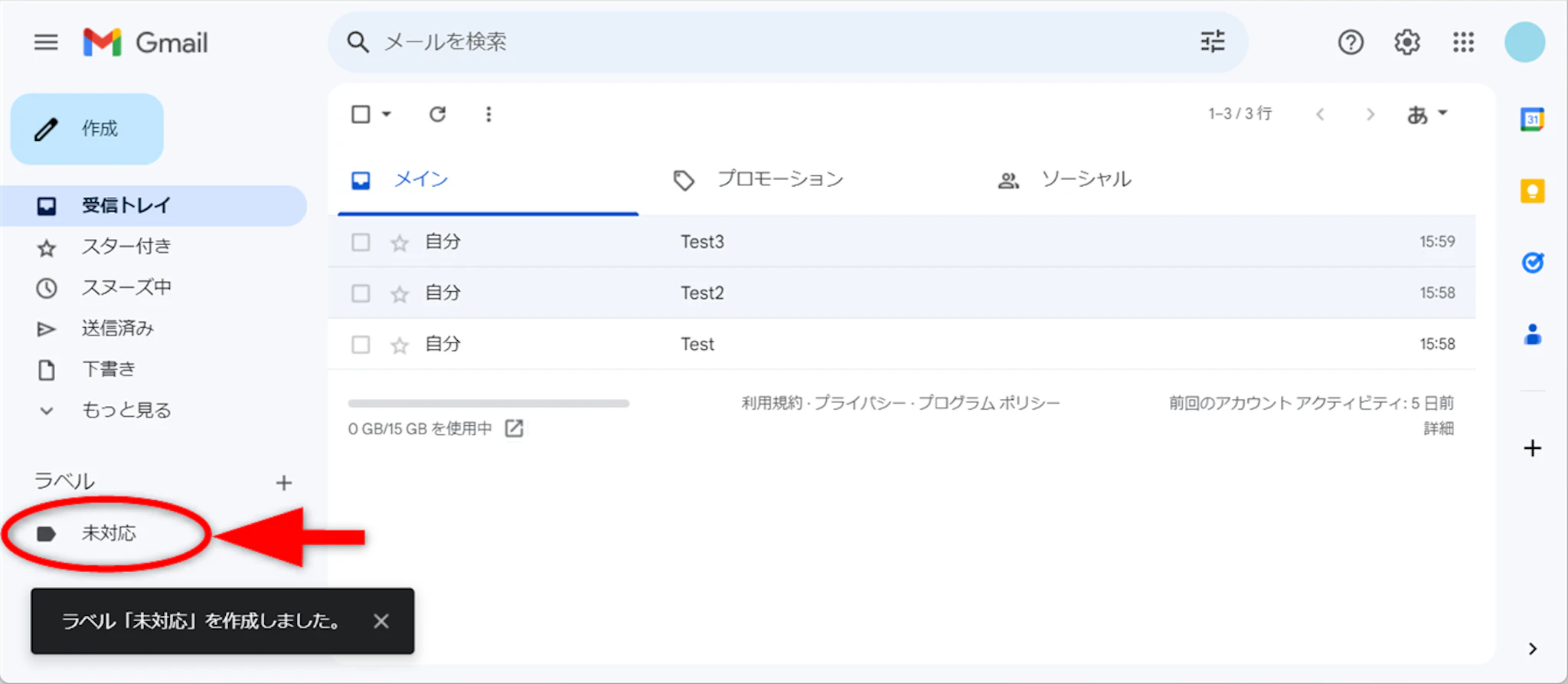This screenshot has width=1568, height=684.
Task: Open Google Tasks side panel icon
Action: pyautogui.click(x=1532, y=263)
